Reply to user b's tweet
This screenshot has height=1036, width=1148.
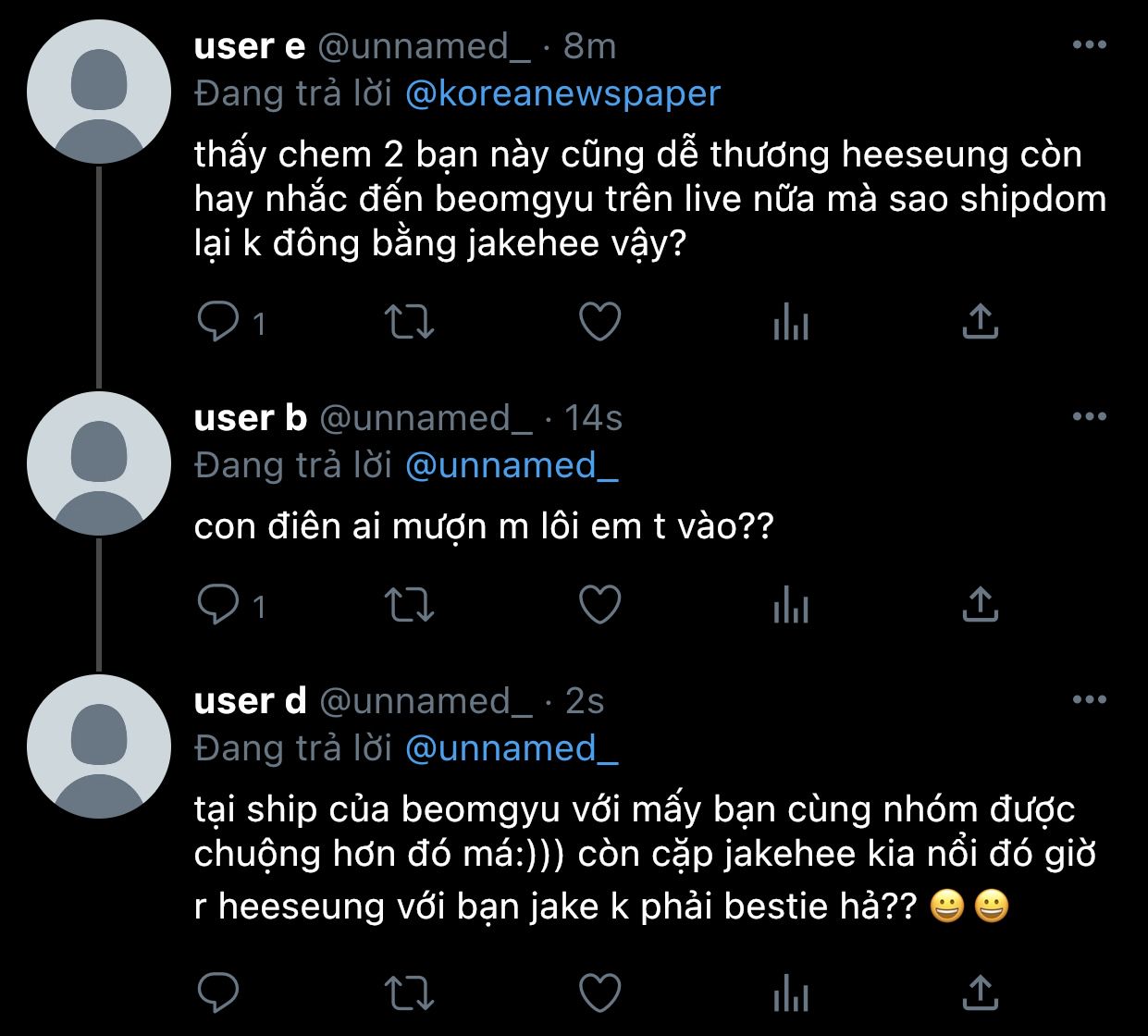pyautogui.click(x=219, y=605)
